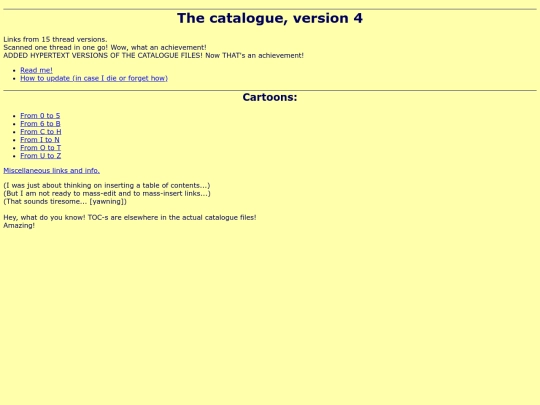The height and width of the screenshot is (405, 540).
Task: Open the "How to update" link
Action: [94, 78]
